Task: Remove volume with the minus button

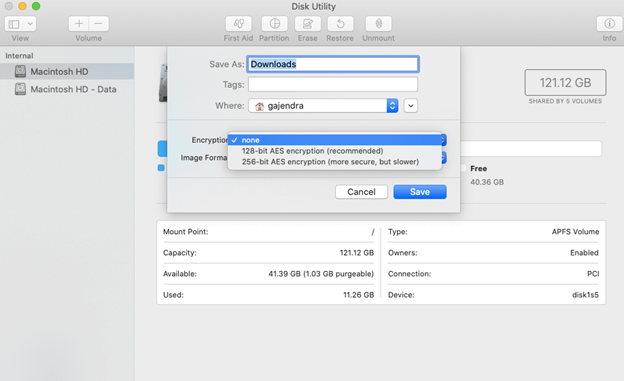Action: pyautogui.click(x=99, y=24)
